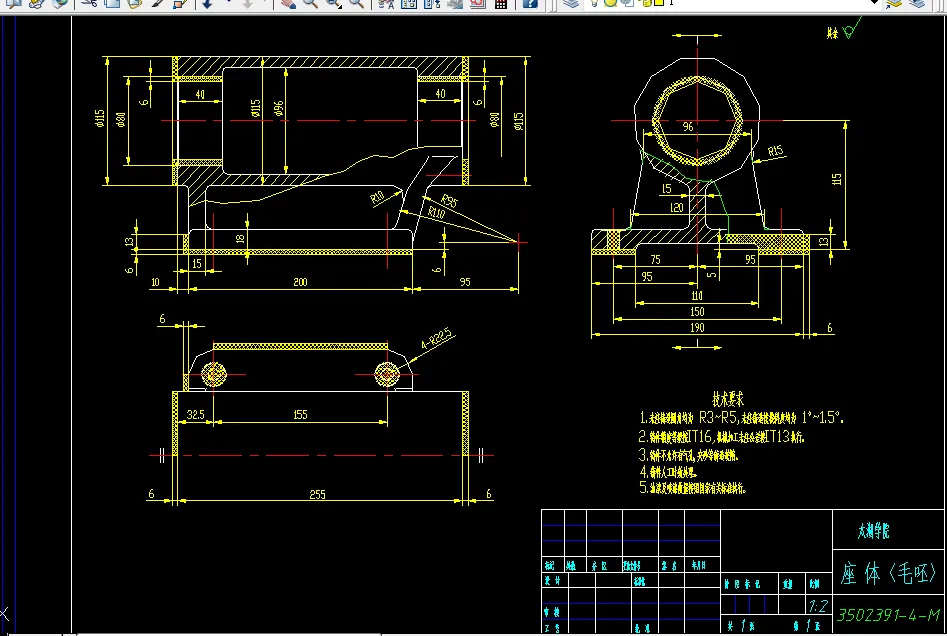Image resolution: width=947 pixels, height=636 pixels.
Task: Click the Cut to clipboard scissors icon
Action: [x=88, y=3]
